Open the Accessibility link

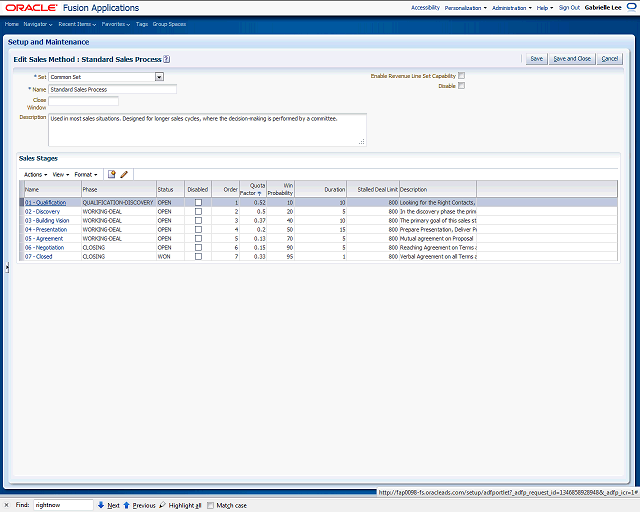[425, 8]
